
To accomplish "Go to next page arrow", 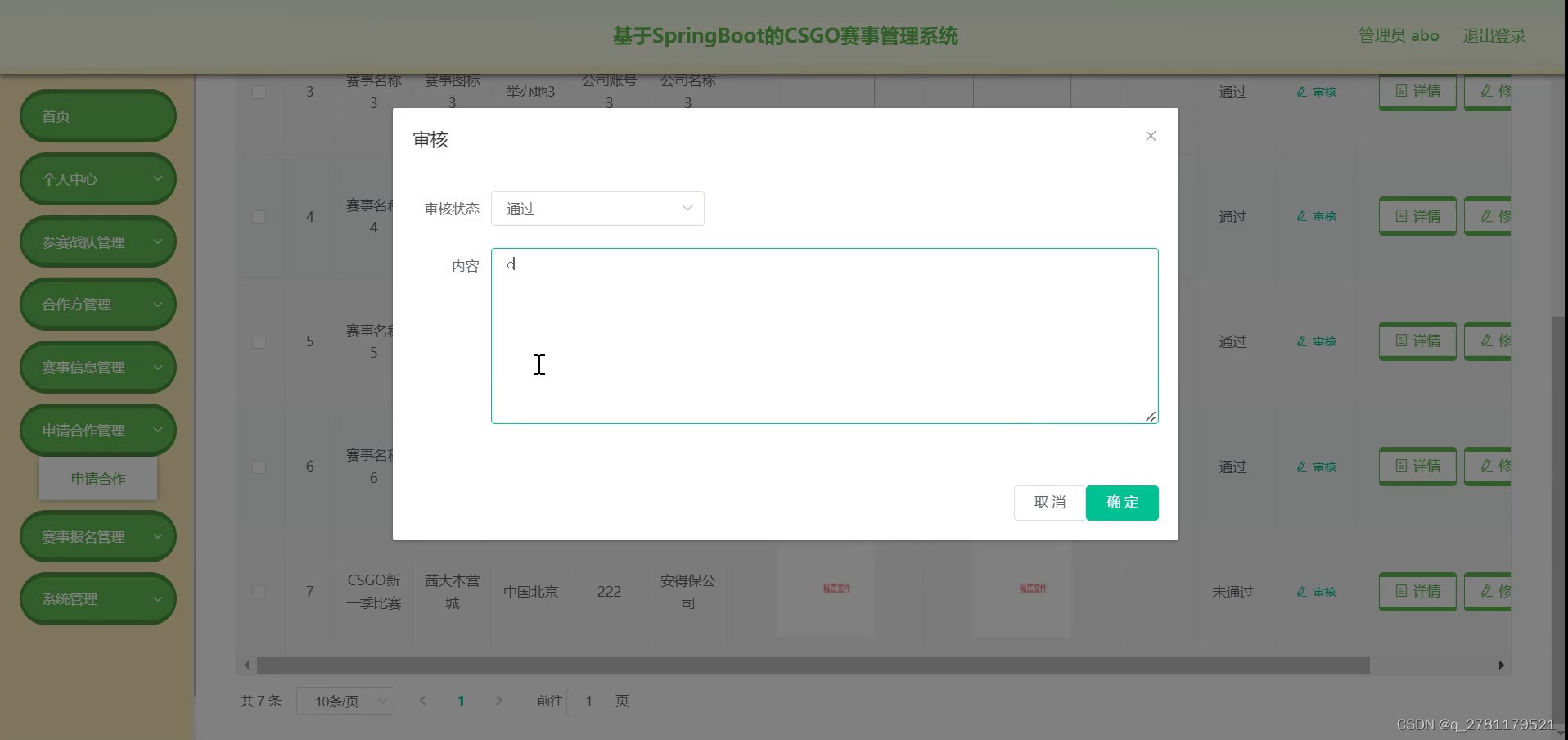I will [499, 701].
